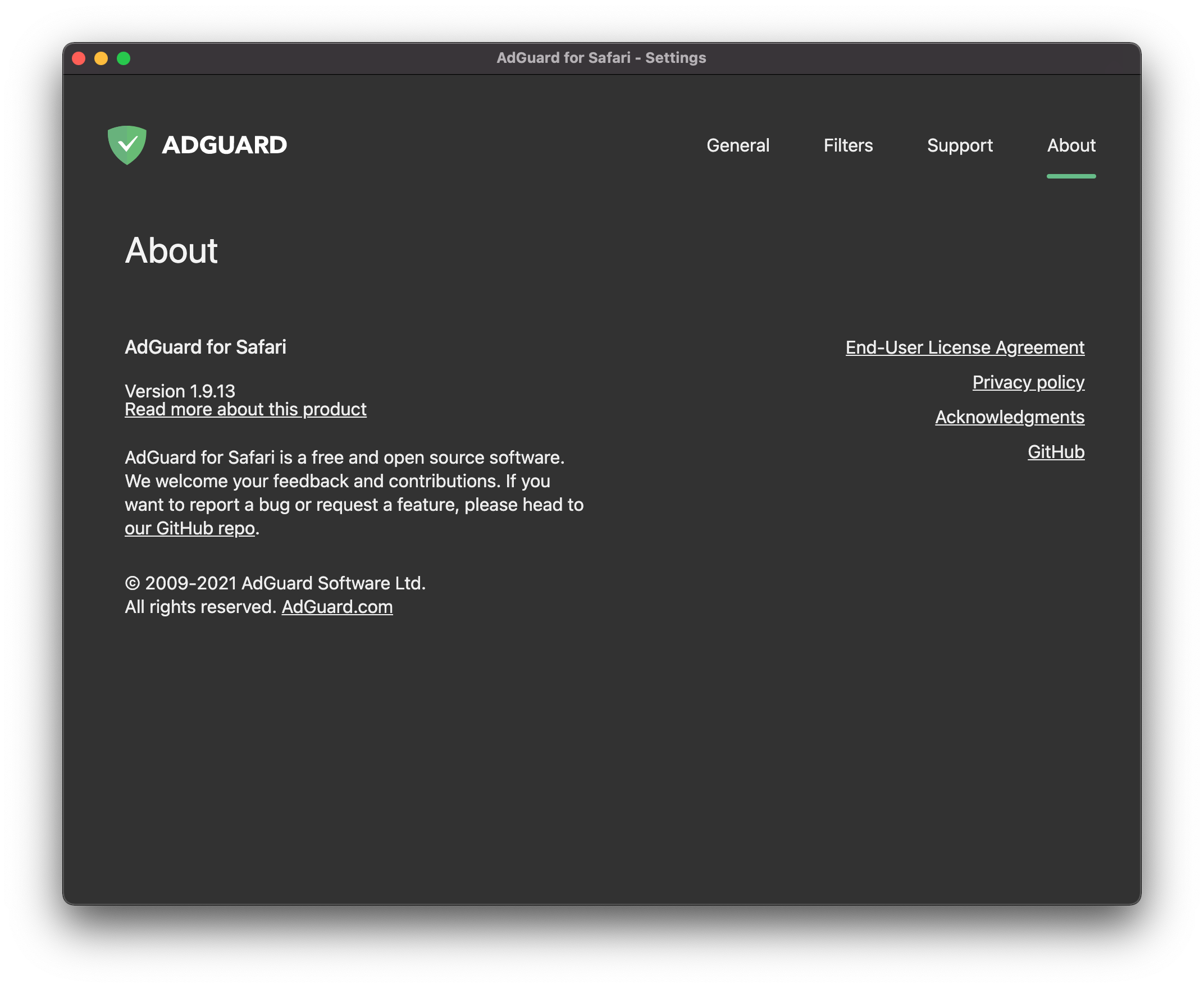This screenshot has width=1204, height=988.
Task: Toggle AdGuard extension enabled state
Action: 127,144
